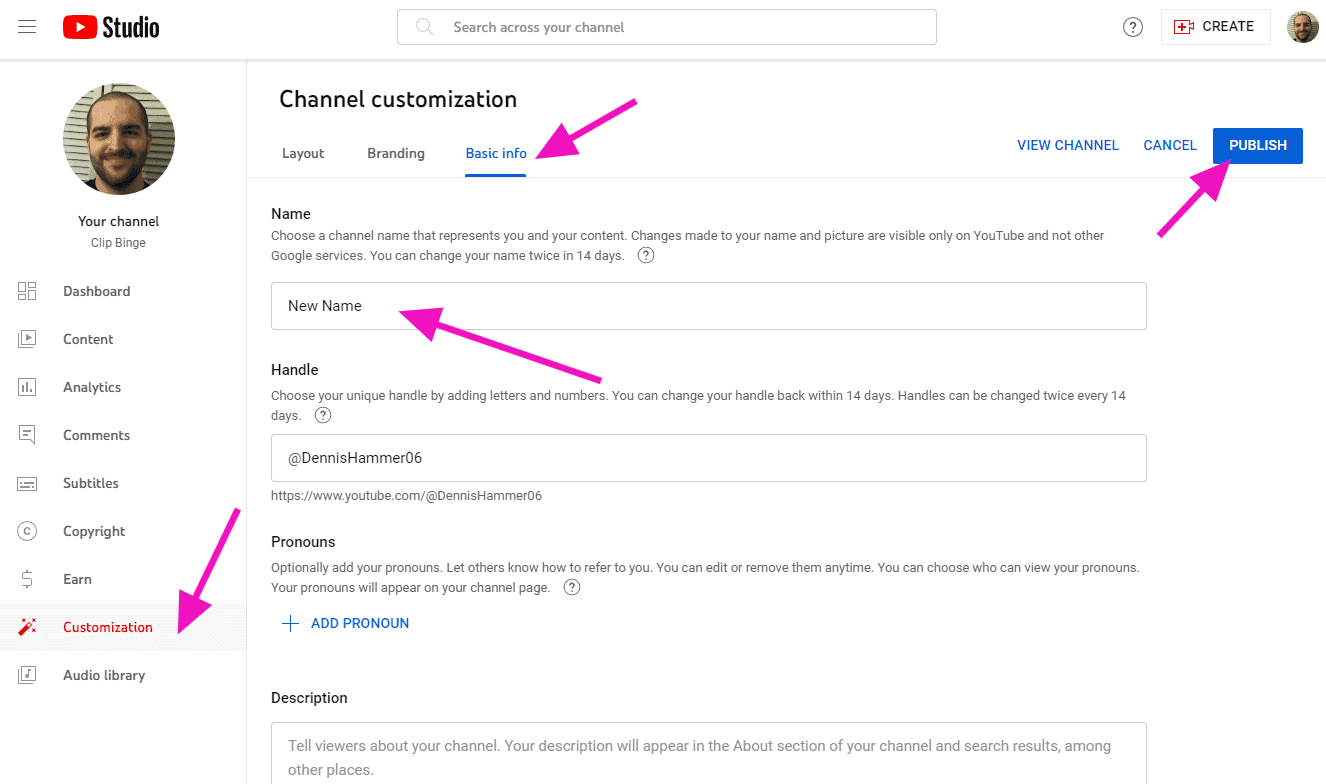
Task: Switch to the Branding tab
Action: coord(396,153)
